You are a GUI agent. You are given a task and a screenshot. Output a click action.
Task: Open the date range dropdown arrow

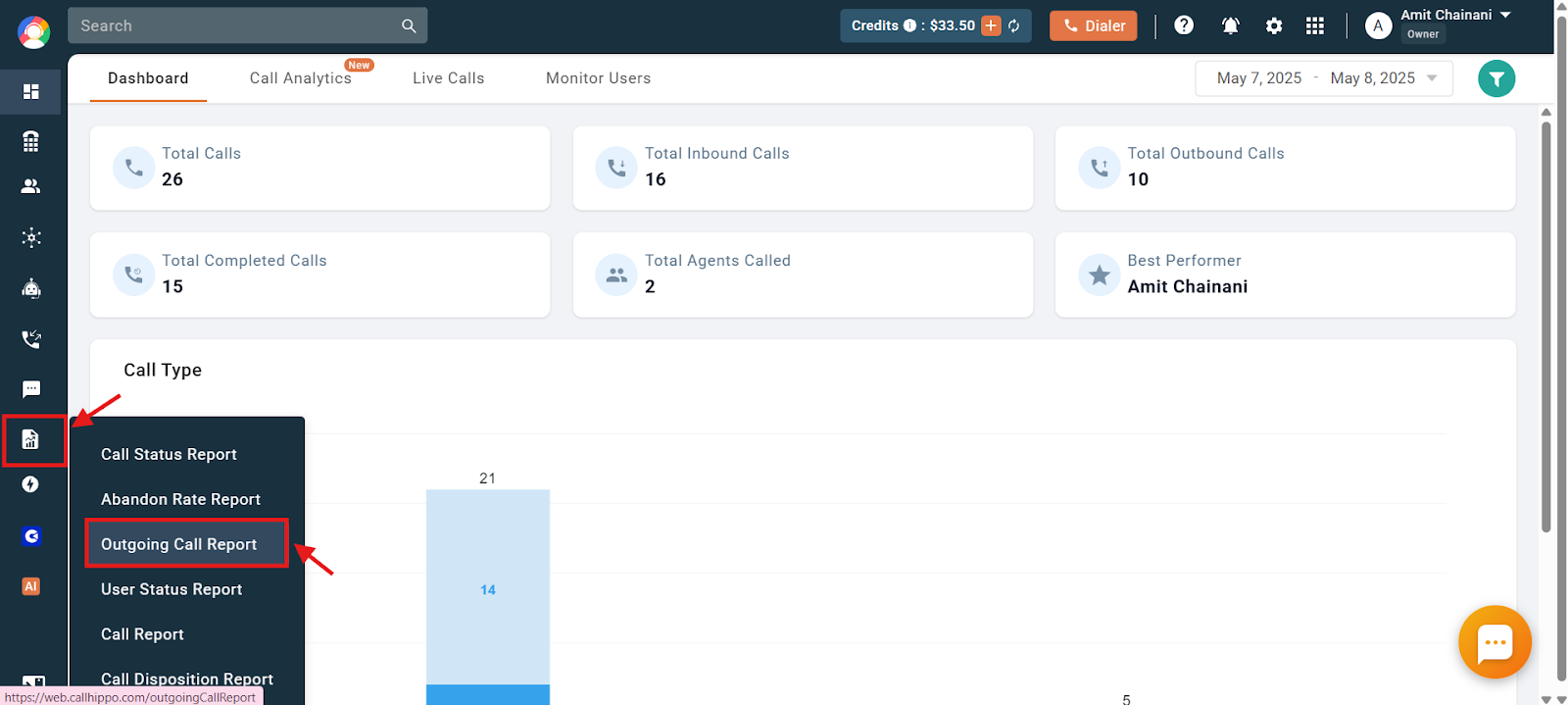click(x=1432, y=78)
